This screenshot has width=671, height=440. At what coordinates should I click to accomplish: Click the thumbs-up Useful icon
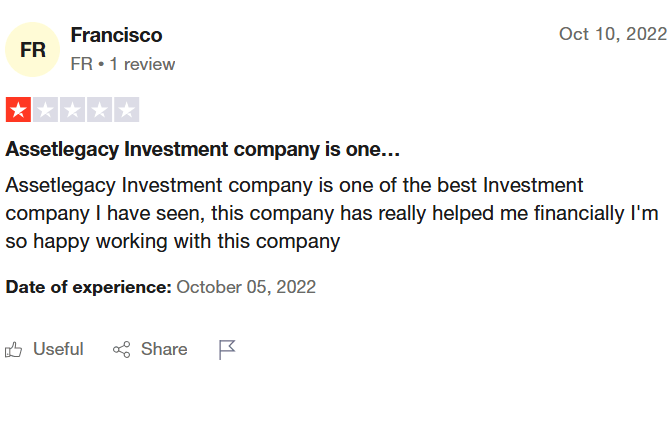(x=13, y=350)
